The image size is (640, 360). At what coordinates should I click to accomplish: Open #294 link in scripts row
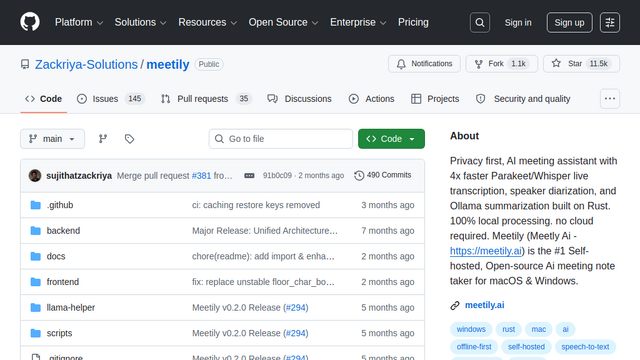tap(296, 333)
